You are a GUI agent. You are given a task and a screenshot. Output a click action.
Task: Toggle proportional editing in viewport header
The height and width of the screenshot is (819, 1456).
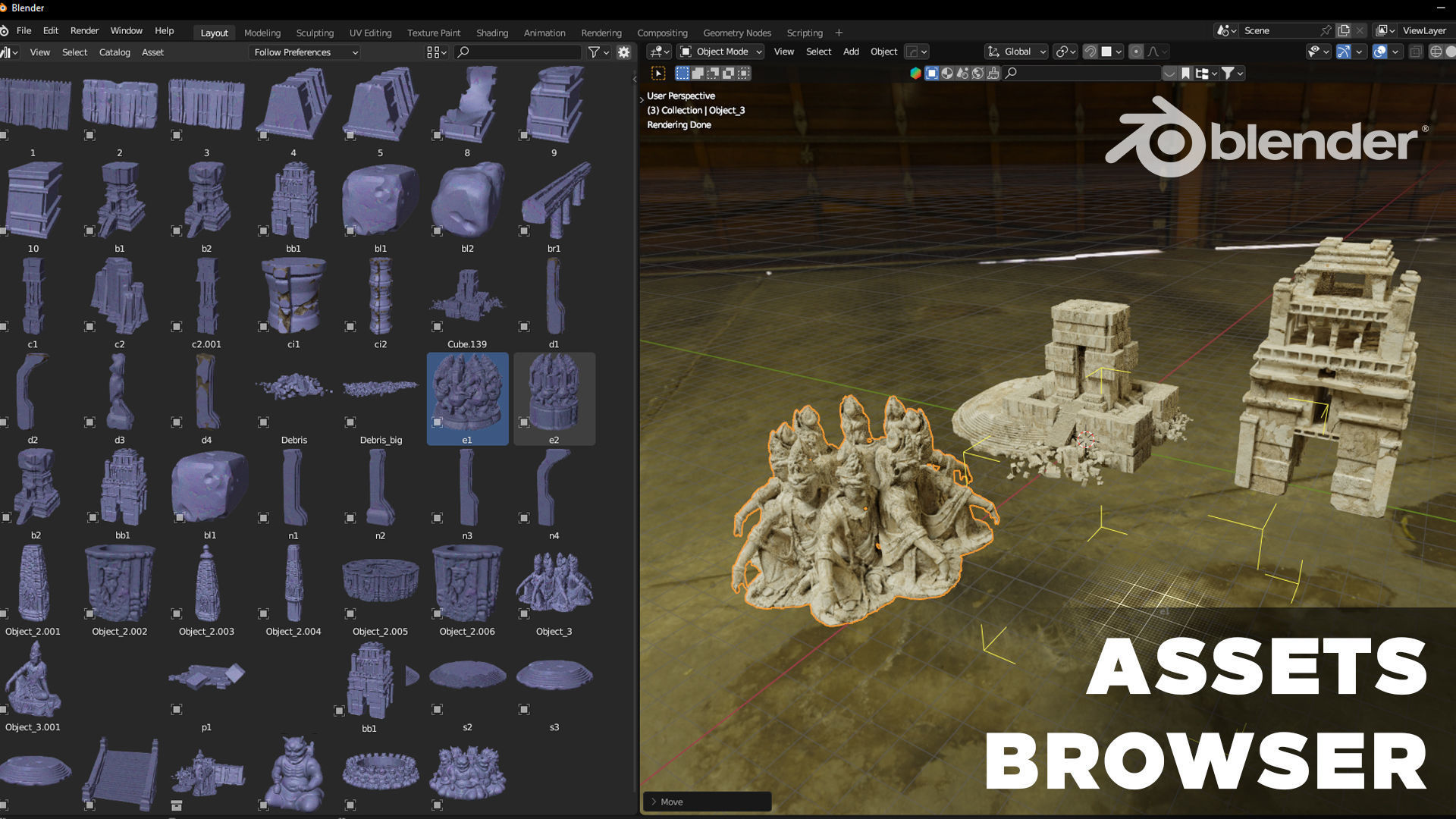coord(1136,52)
